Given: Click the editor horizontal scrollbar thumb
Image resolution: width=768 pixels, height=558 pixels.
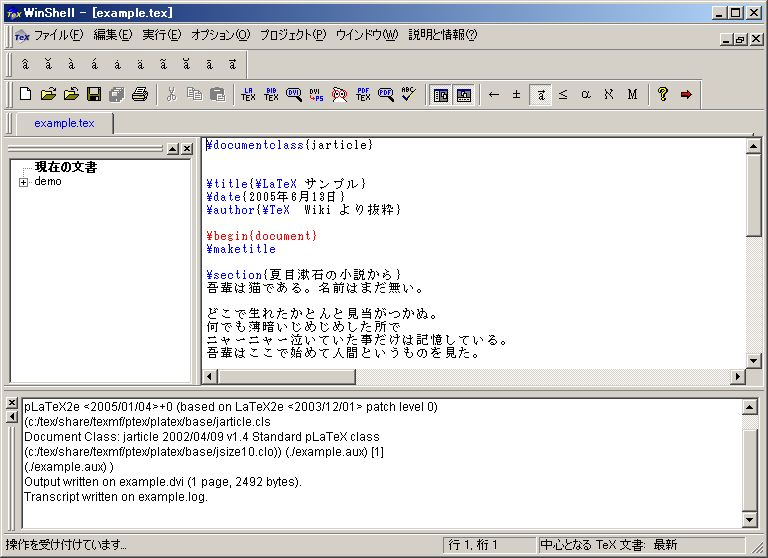Looking at the screenshot, I should 287,376.
